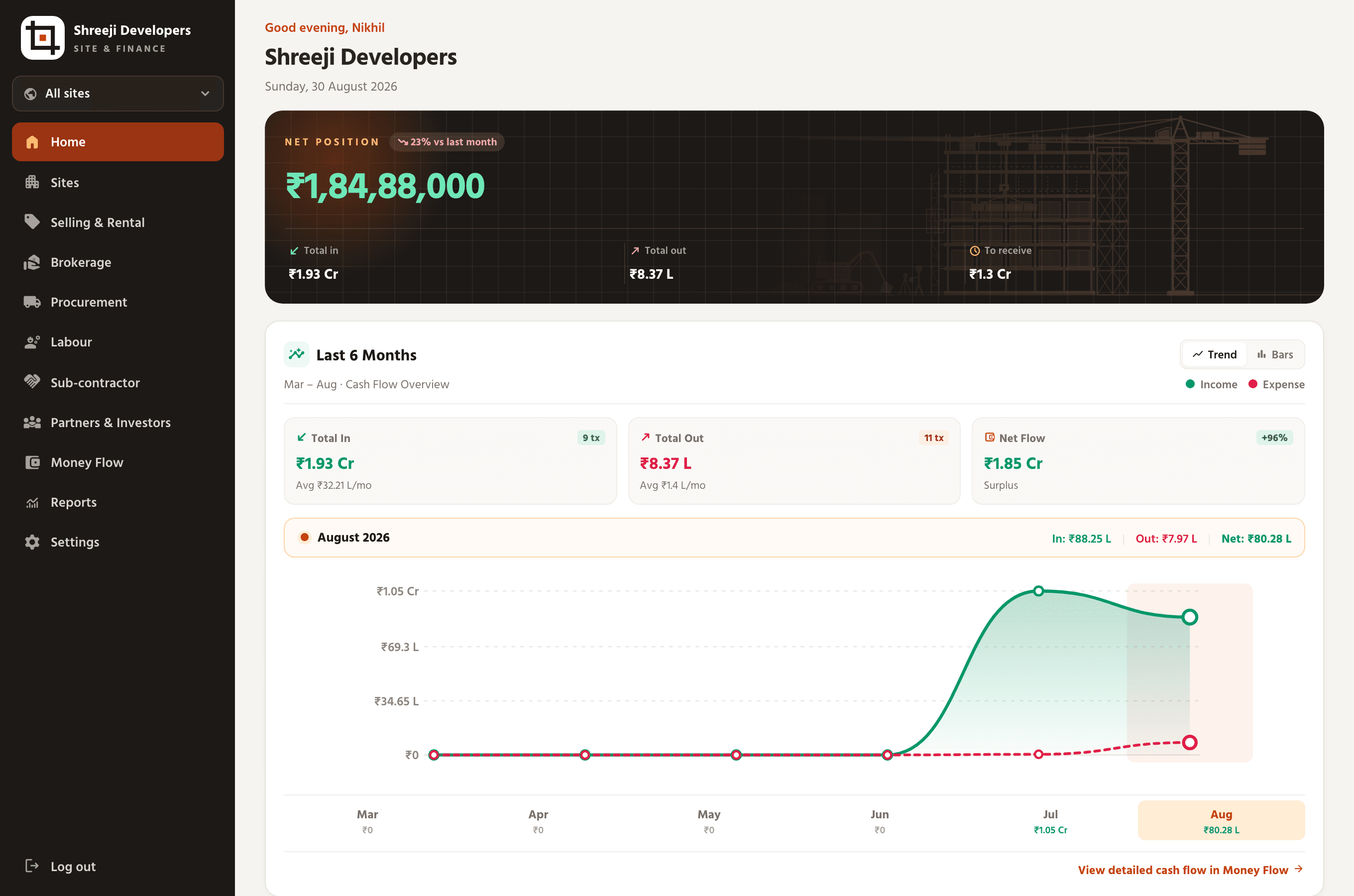
Task: Select the Aug month button
Action: point(1221,820)
